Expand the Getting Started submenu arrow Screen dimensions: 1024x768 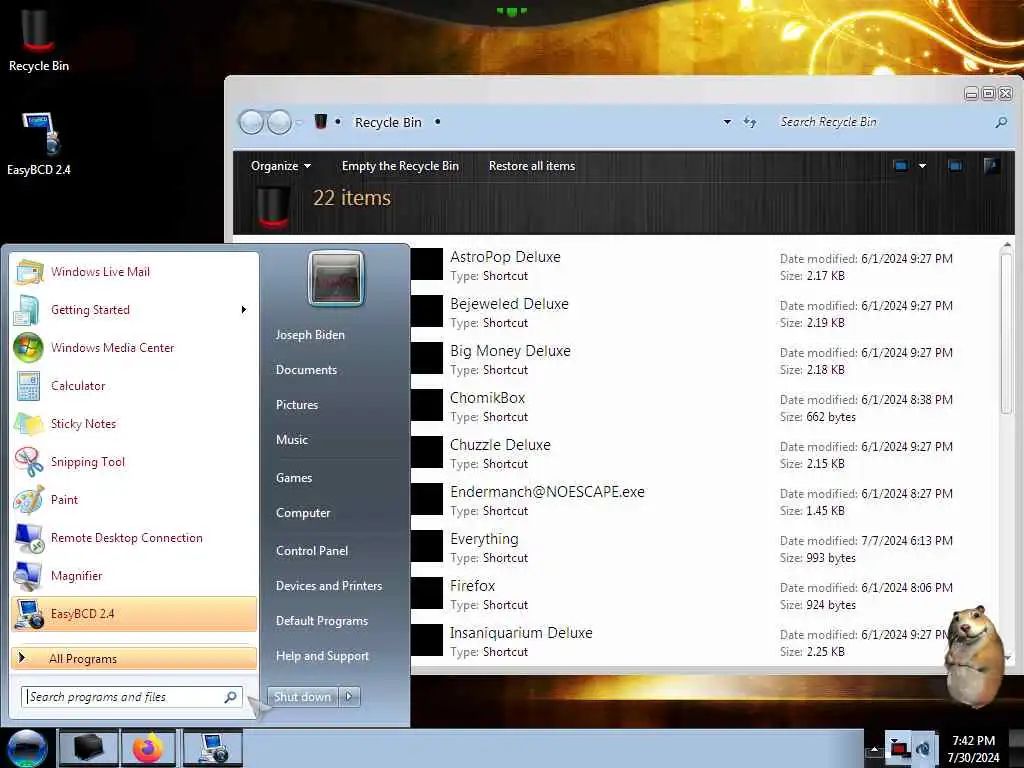coord(244,310)
